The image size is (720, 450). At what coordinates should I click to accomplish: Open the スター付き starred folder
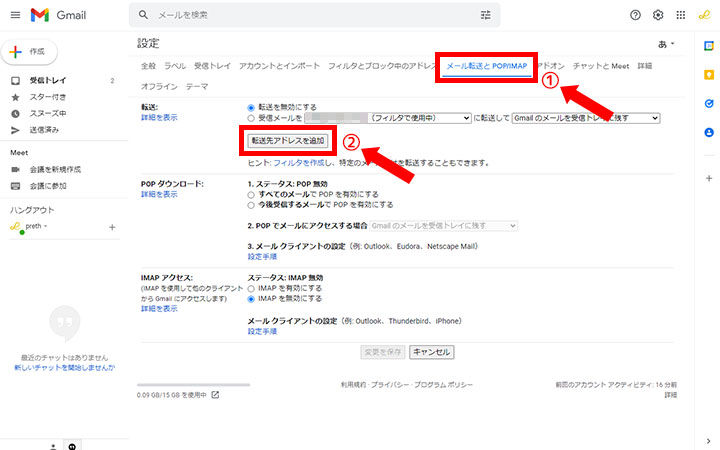click(48, 97)
